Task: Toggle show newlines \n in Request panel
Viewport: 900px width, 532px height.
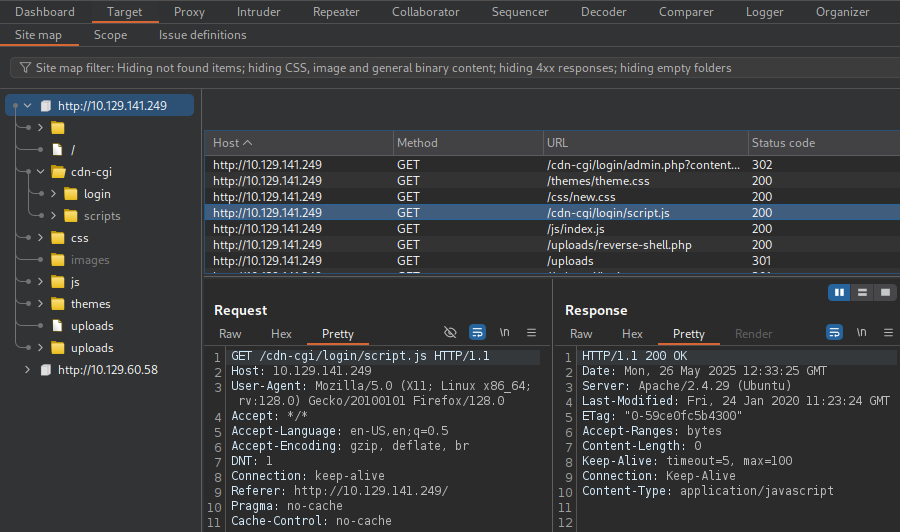Action: click(x=505, y=332)
